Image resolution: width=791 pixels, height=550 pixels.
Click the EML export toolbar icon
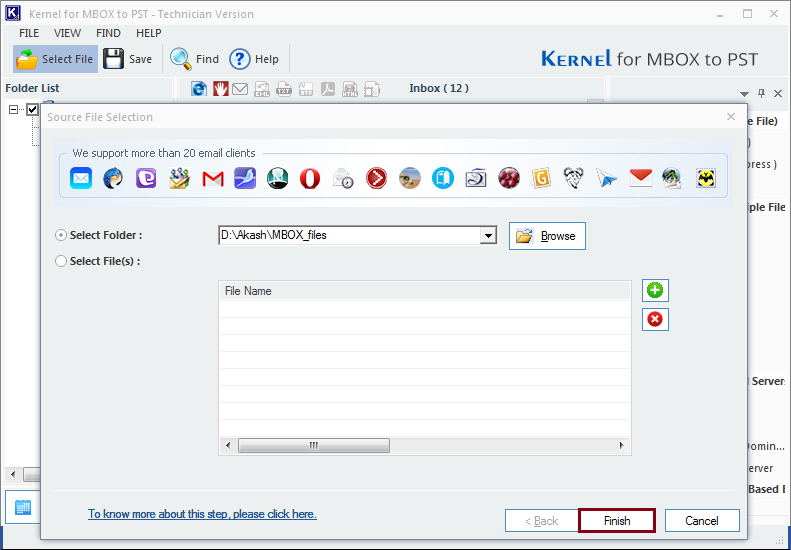tap(262, 89)
